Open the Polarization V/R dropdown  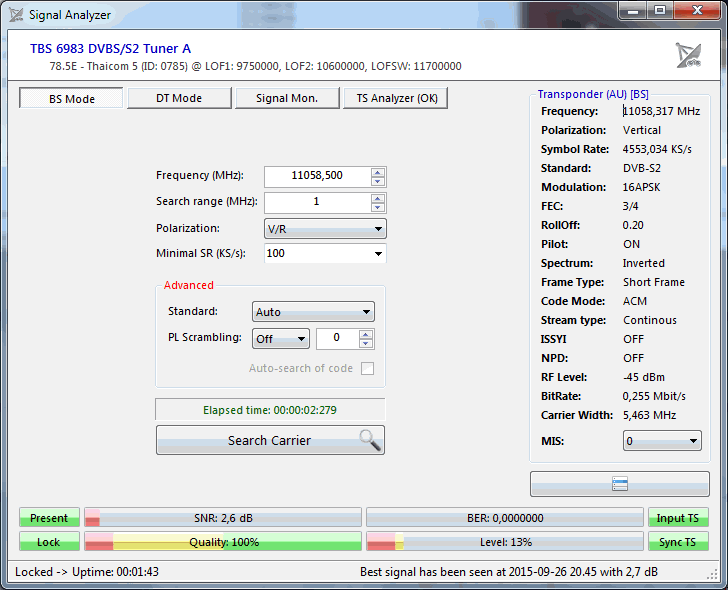coord(325,228)
